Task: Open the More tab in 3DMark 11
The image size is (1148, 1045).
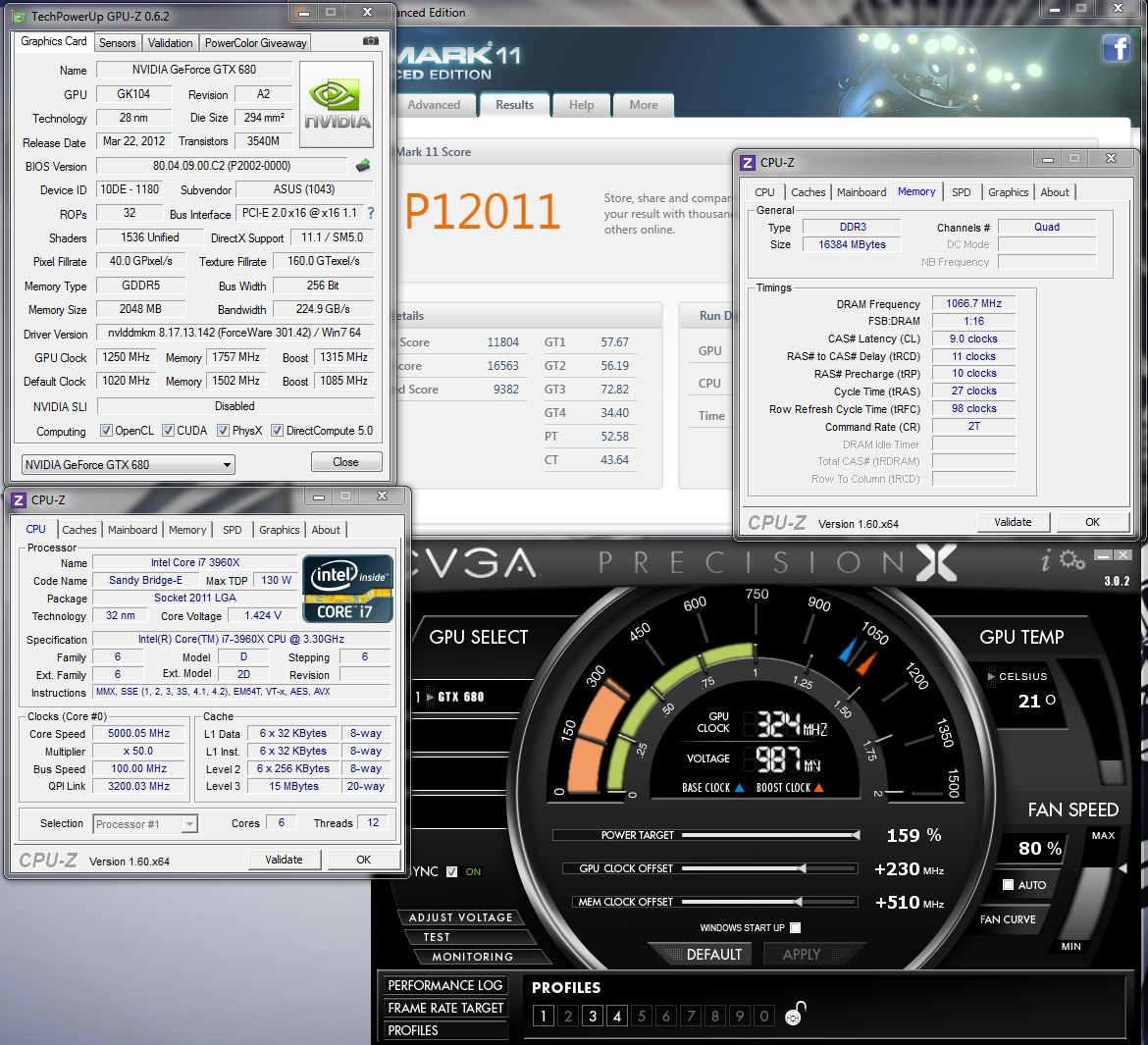Action: point(644,105)
